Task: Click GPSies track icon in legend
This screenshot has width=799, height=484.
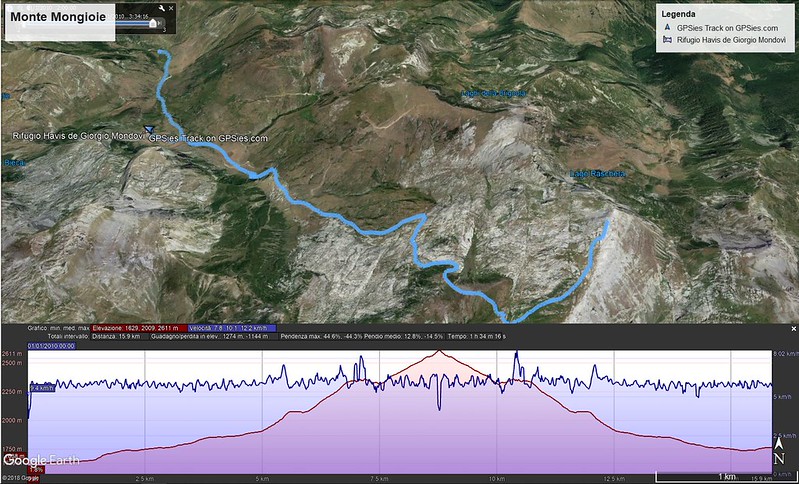Action: pyautogui.click(x=667, y=28)
